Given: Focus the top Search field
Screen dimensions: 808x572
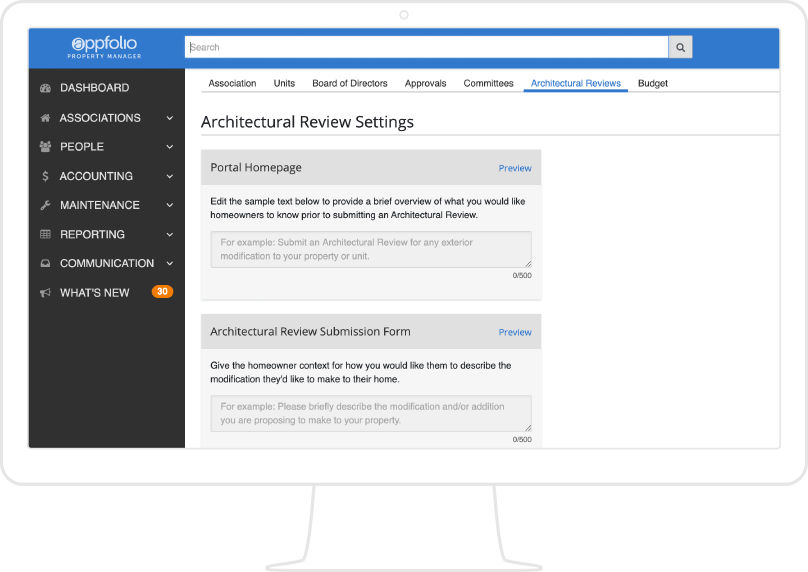Looking at the screenshot, I should click(x=427, y=47).
